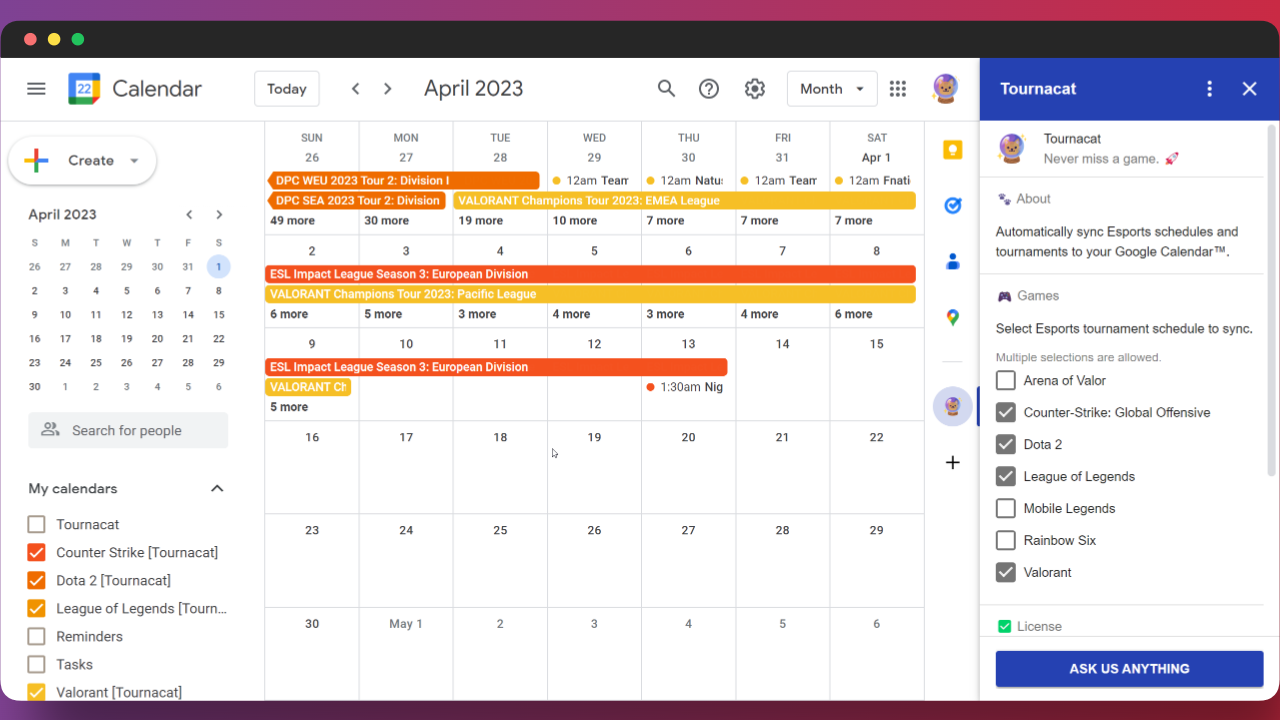Open the Month view dropdown
Viewport: 1280px width, 720px height.
pyautogui.click(x=832, y=89)
